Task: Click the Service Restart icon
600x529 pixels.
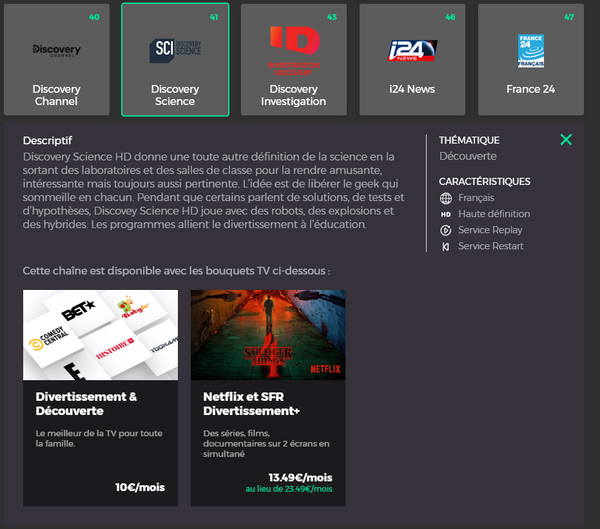Action: (446, 246)
